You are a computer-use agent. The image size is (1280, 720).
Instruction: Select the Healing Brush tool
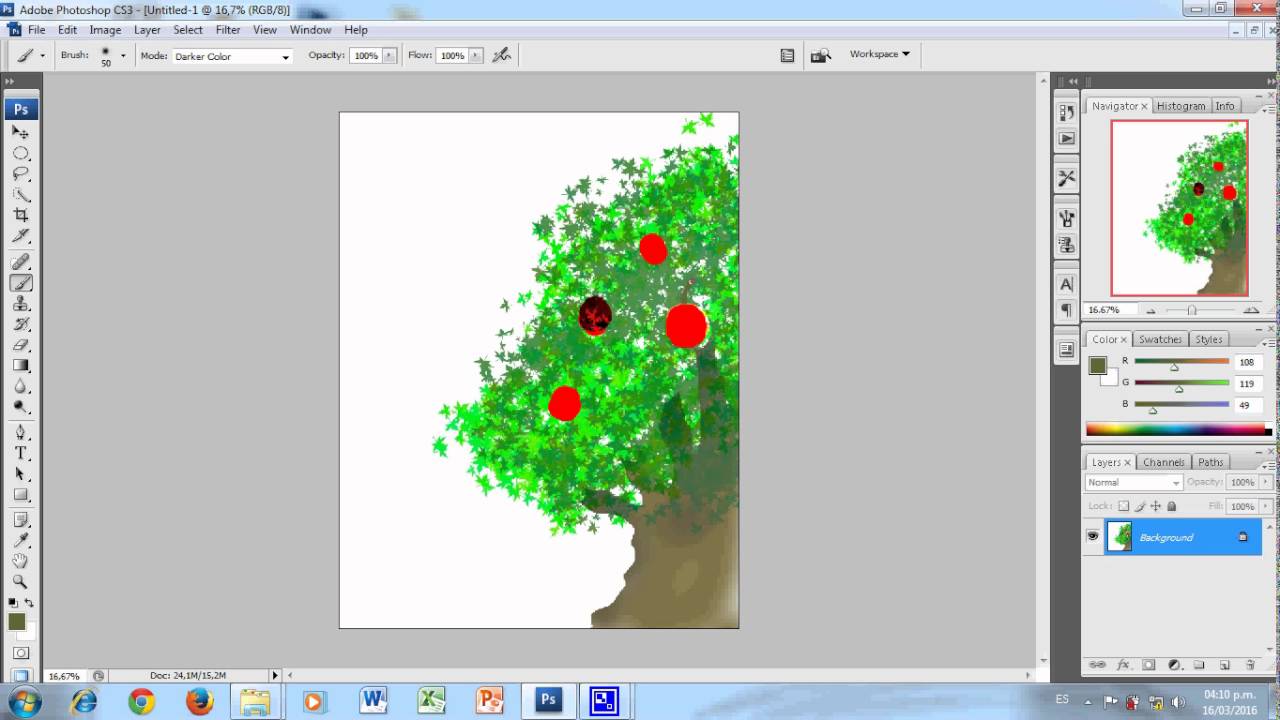pos(21,262)
